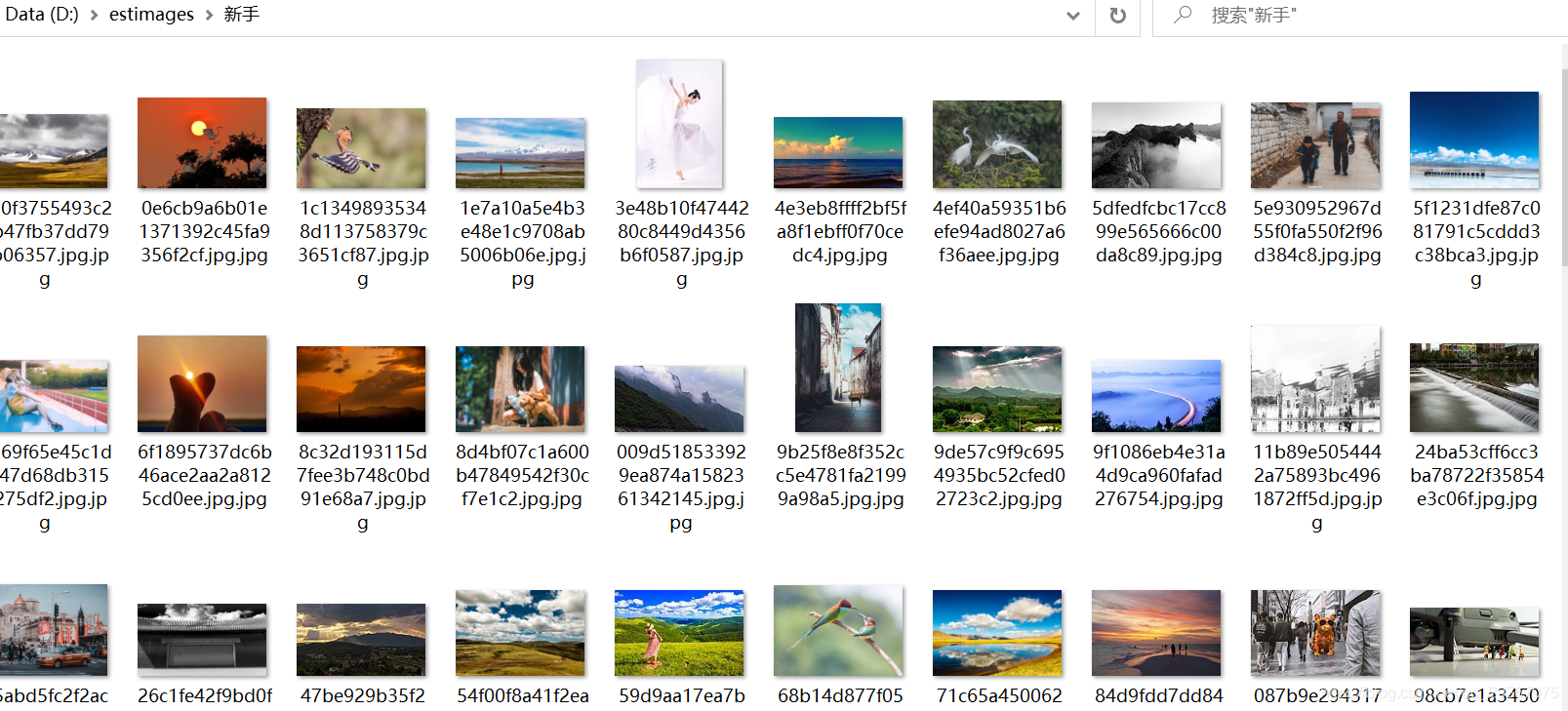Select the girl with dog thumbnail 8d4bf07c1a600

tap(520, 389)
